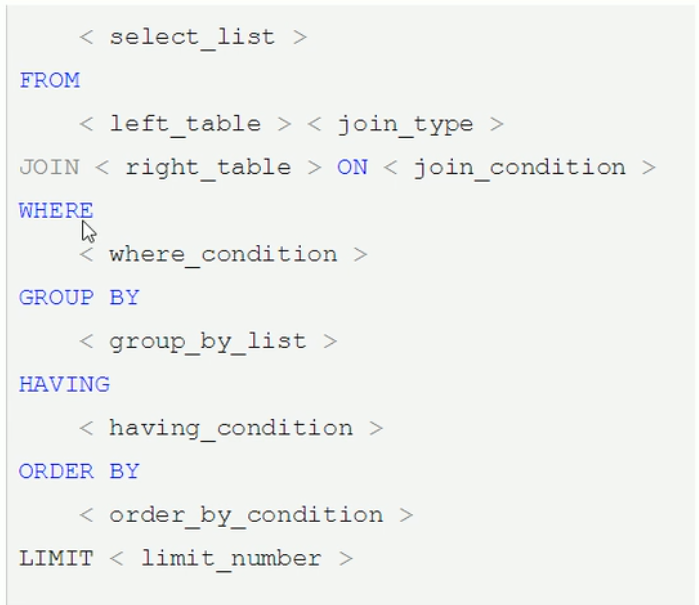Click the word BY after GROUP
Image resolution: width=699 pixels, height=605 pixels.
[x=125, y=298]
